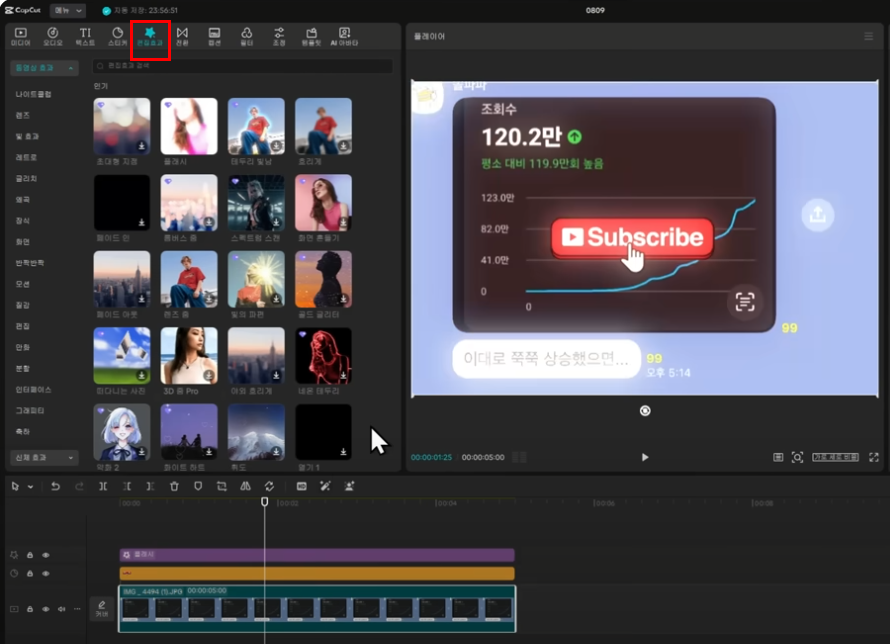Lock the main video track
This screenshot has width=890, height=644.
[30, 609]
